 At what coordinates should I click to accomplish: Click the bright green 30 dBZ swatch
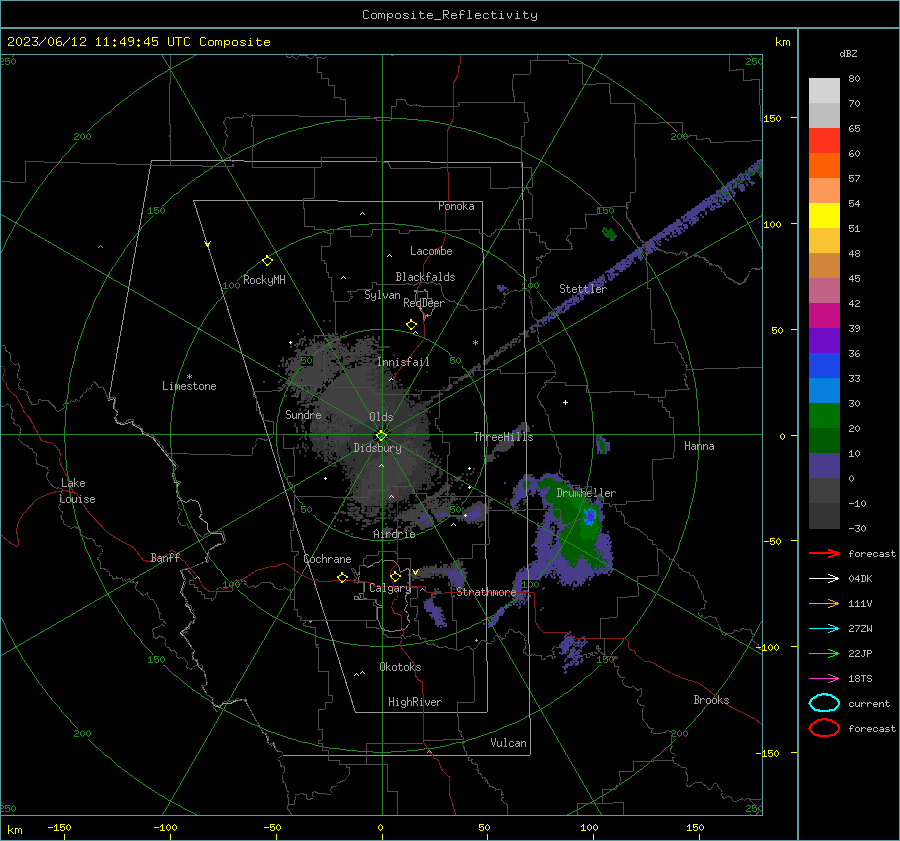[x=824, y=415]
